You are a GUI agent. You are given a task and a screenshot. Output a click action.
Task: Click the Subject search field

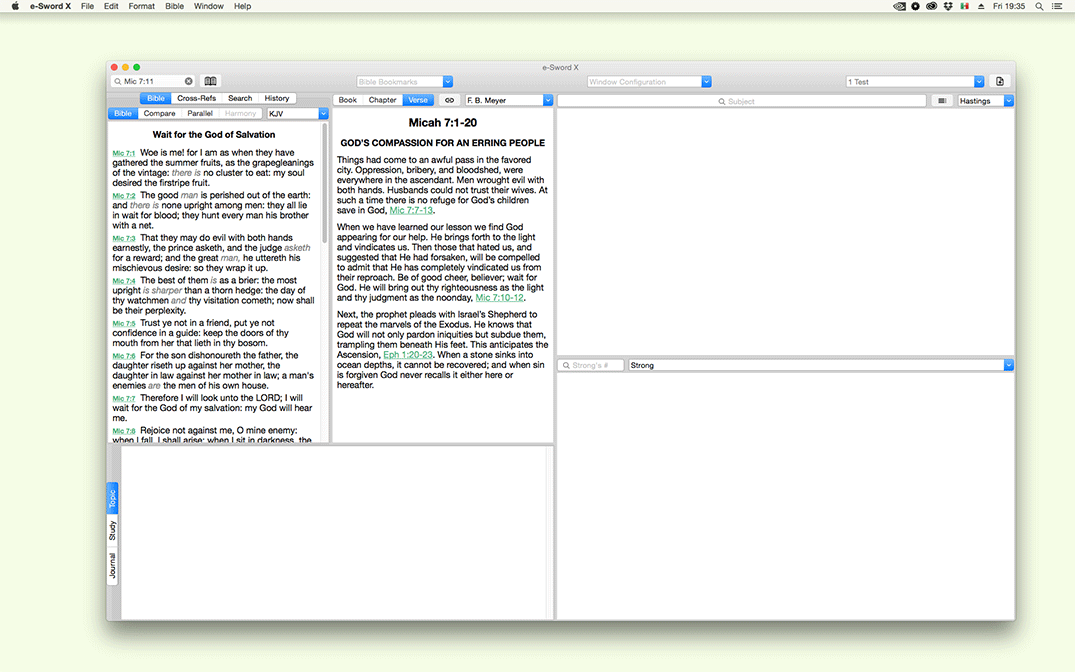[x=742, y=101]
